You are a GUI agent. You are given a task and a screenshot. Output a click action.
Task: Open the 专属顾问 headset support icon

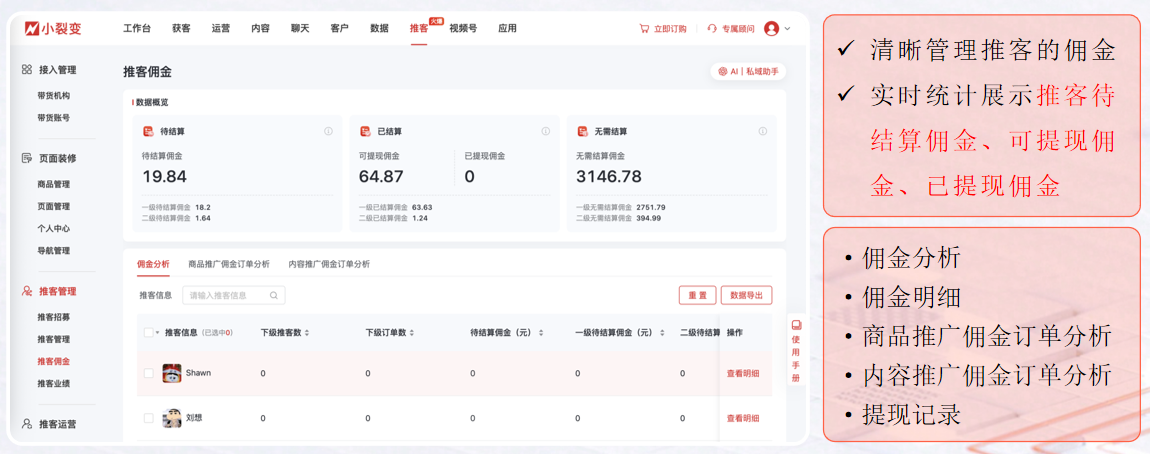coord(712,29)
